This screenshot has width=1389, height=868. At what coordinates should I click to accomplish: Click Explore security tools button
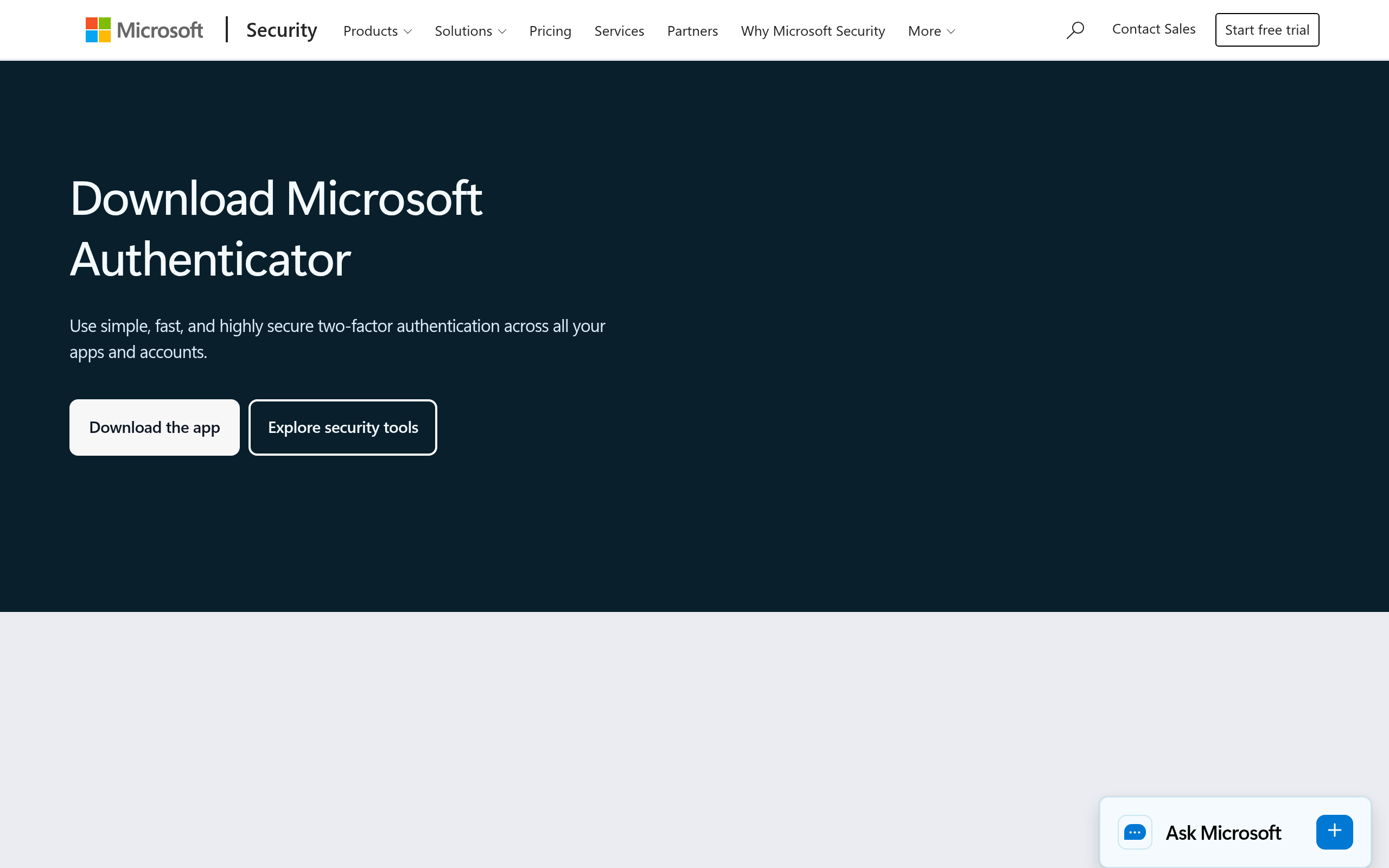coord(343,427)
